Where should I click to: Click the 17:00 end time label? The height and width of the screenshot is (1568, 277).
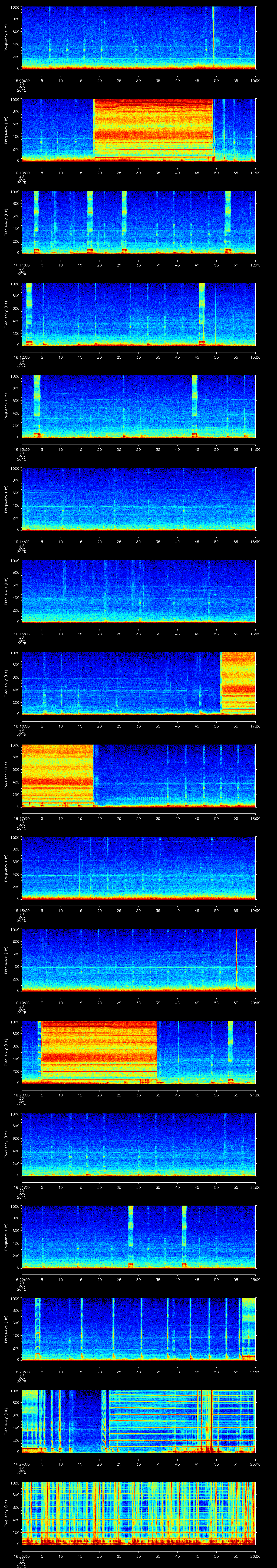[x=256, y=726]
